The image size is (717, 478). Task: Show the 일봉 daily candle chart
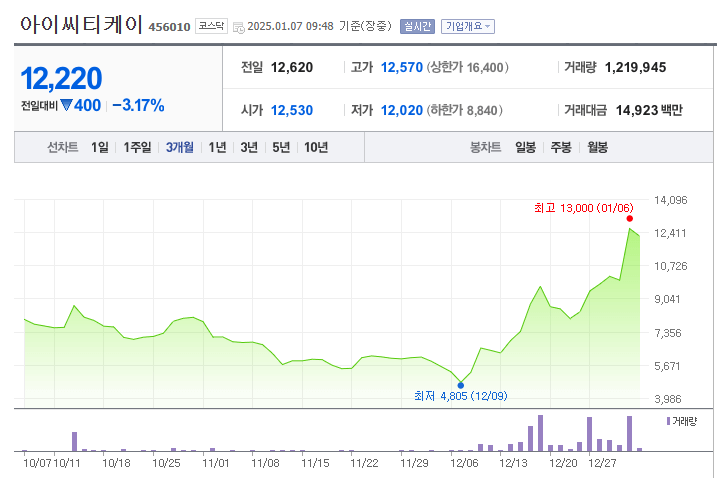525,147
